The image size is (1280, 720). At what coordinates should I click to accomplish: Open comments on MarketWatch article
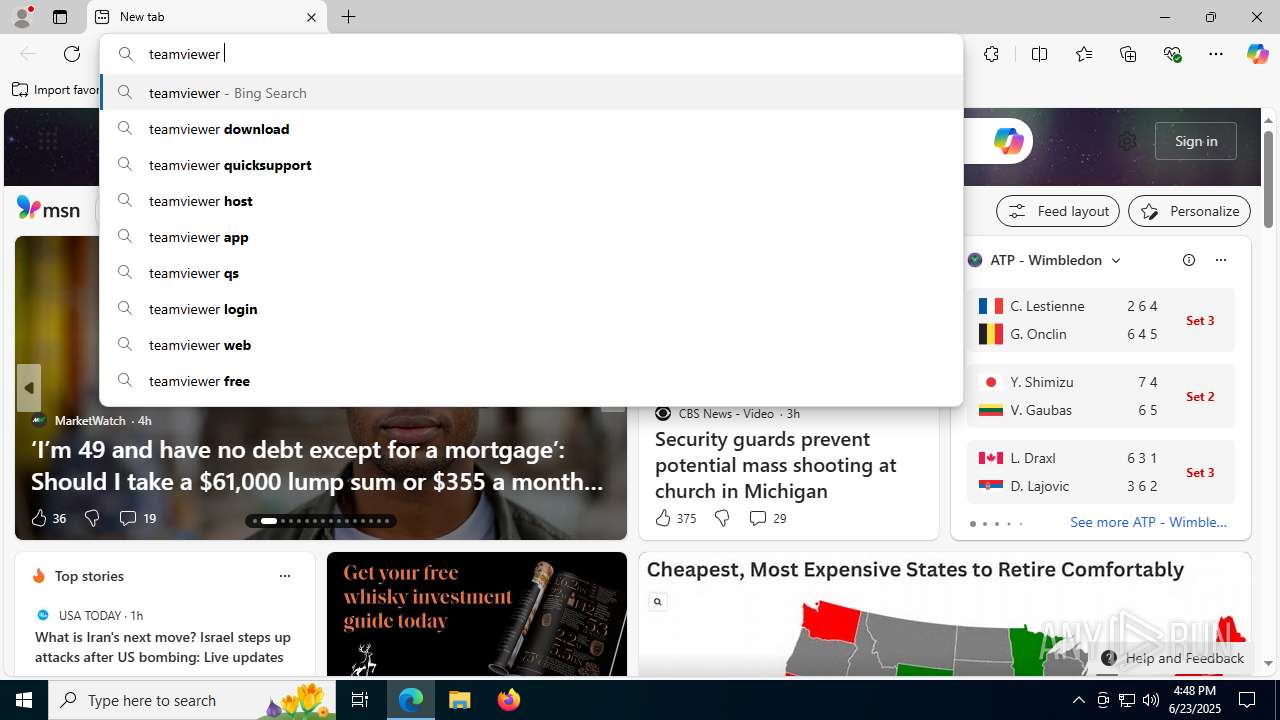(137, 518)
